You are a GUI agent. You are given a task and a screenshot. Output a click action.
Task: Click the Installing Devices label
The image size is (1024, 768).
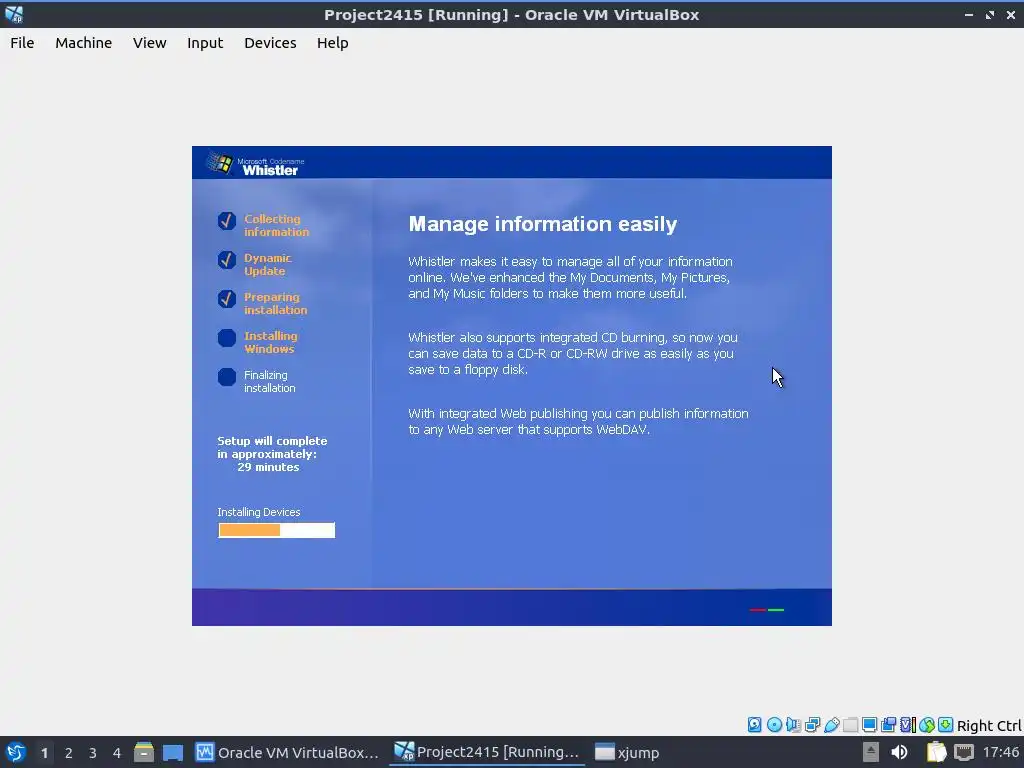(x=259, y=512)
